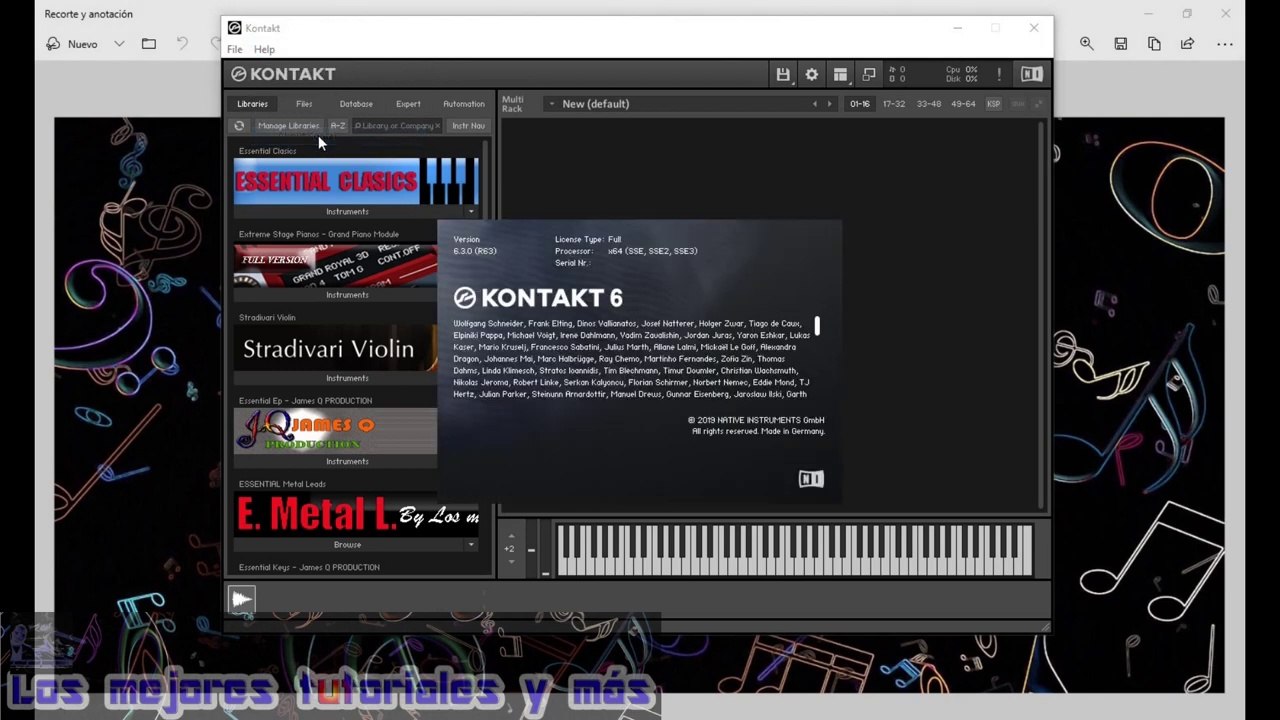Open a file in Snip & Sketch
1280x720 pixels.
pos(149,44)
